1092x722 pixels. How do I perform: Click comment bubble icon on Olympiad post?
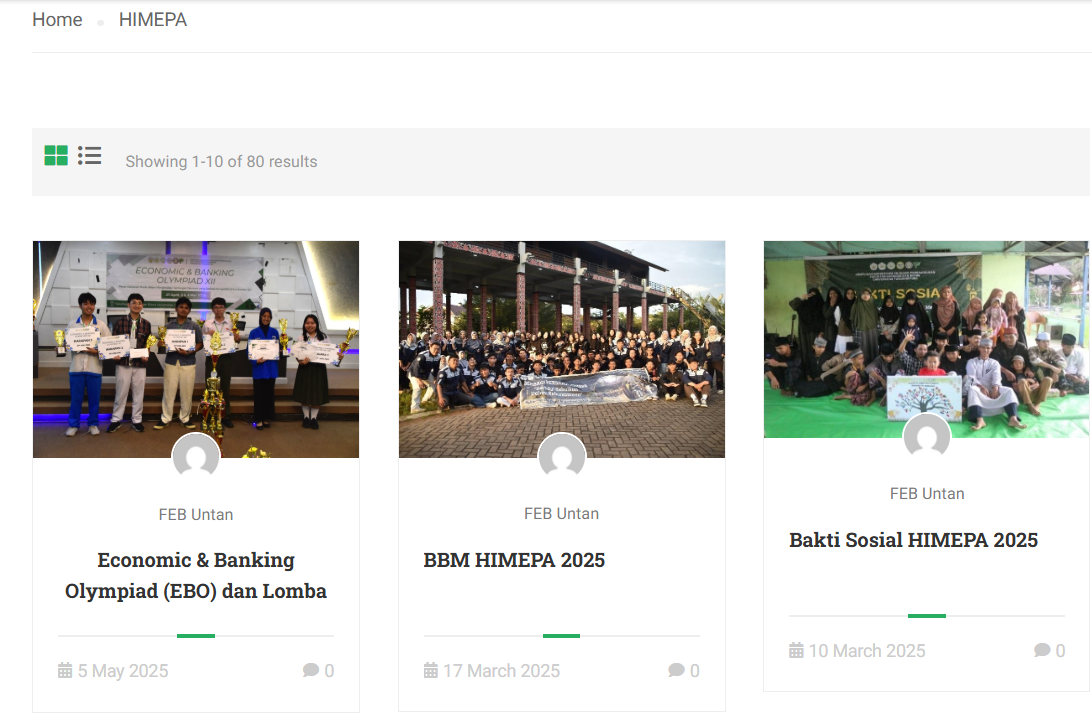[311, 671]
